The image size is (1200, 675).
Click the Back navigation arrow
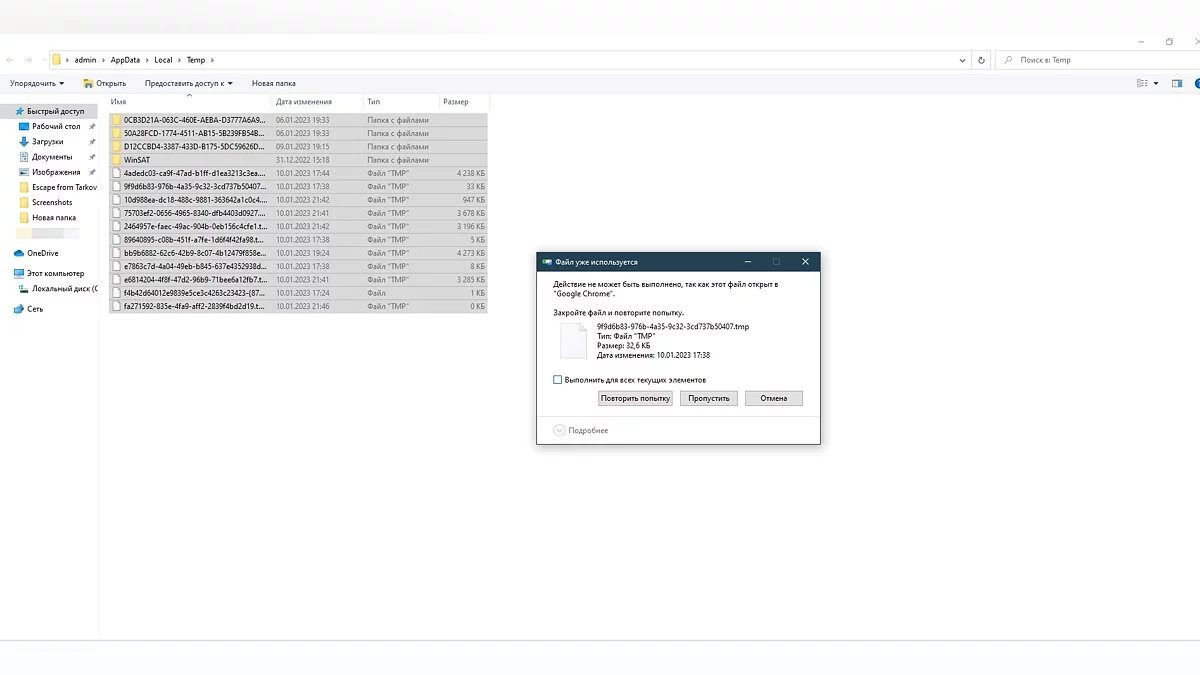(x=10, y=60)
